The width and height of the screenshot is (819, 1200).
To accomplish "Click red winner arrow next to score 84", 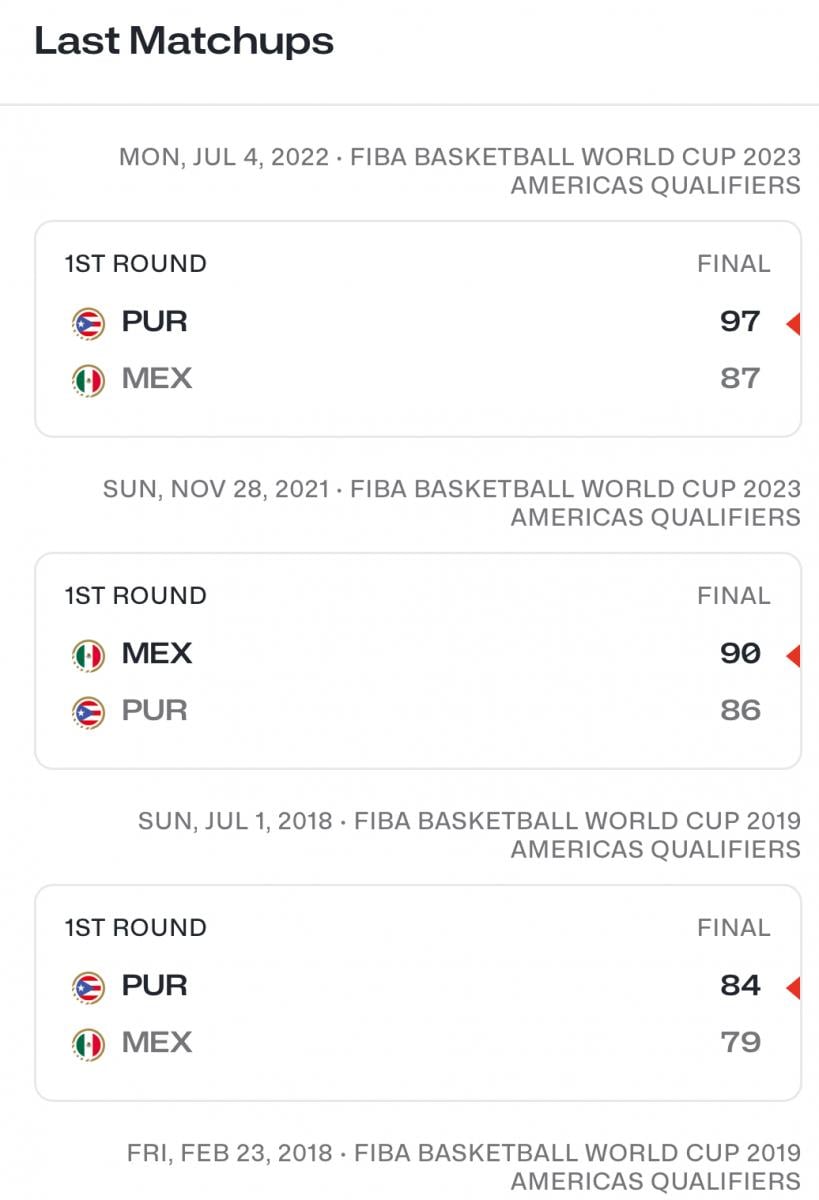I will coord(793,988).
